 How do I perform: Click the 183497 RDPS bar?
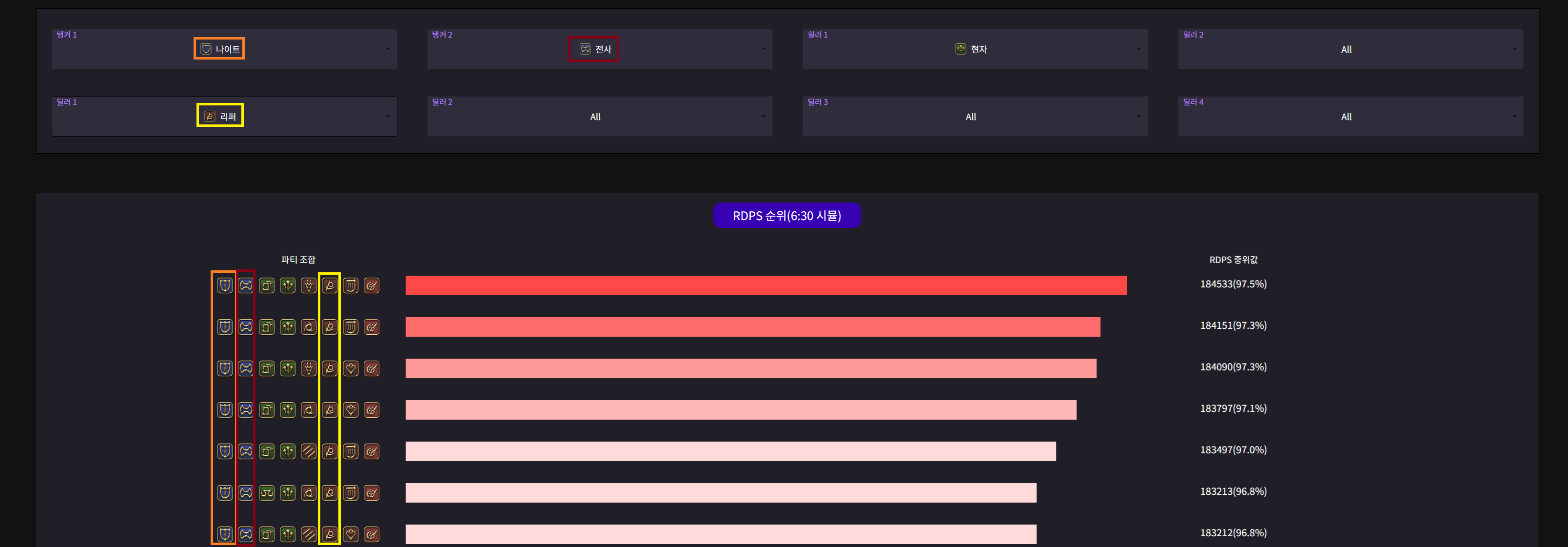(730, 451)
